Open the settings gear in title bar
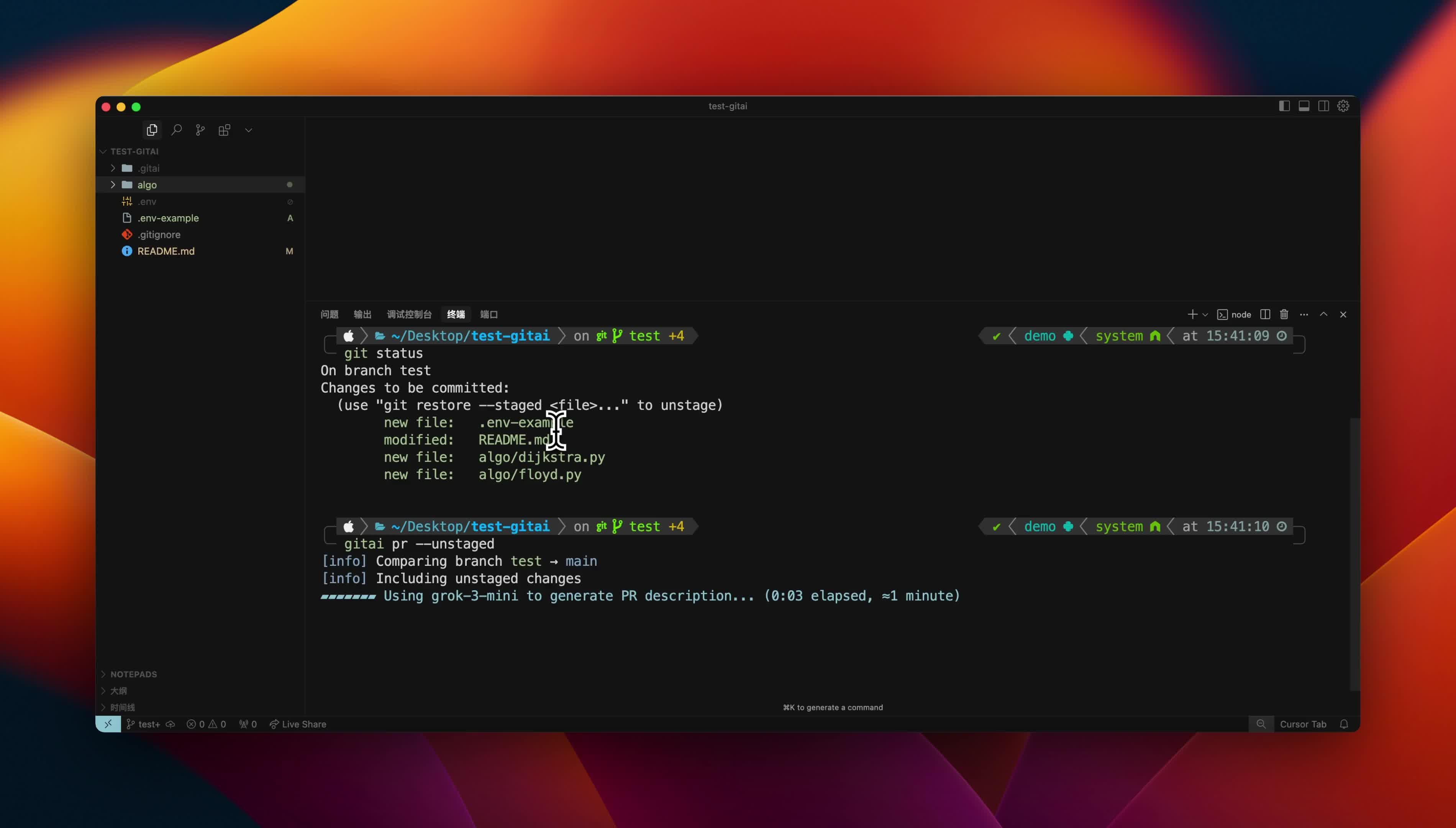 click(x=1343, y=106)
